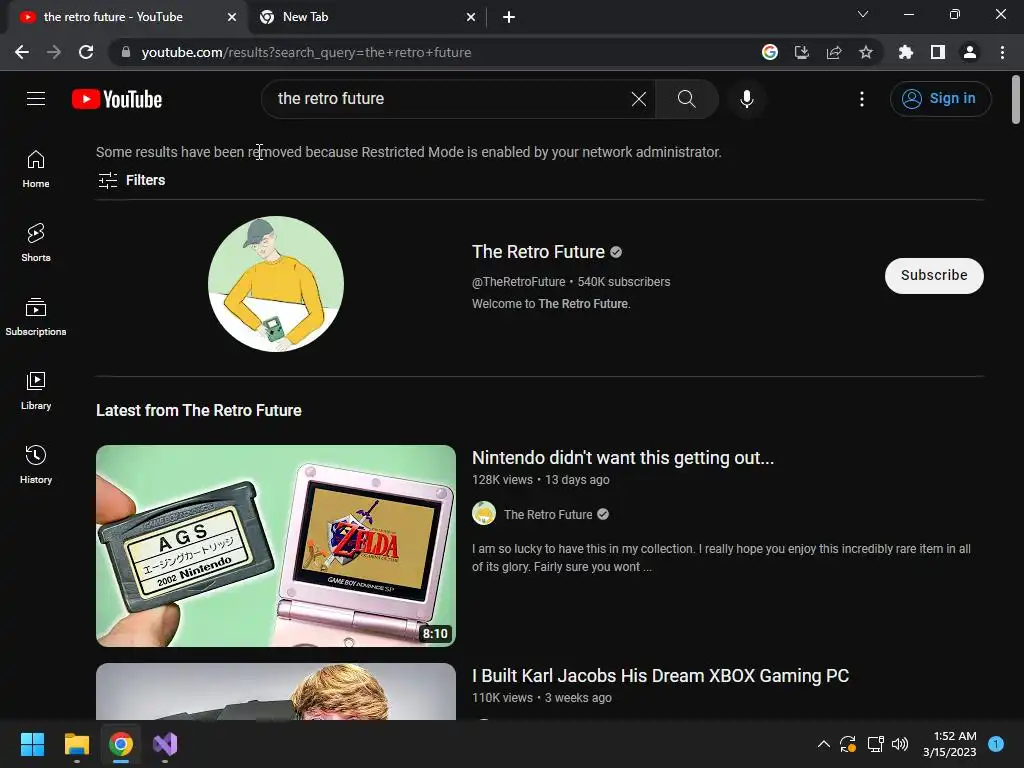The height and width of the screenshot is (768, 1024).
Task: Go back with the browser back arrow
Action: tap(22, 52)
